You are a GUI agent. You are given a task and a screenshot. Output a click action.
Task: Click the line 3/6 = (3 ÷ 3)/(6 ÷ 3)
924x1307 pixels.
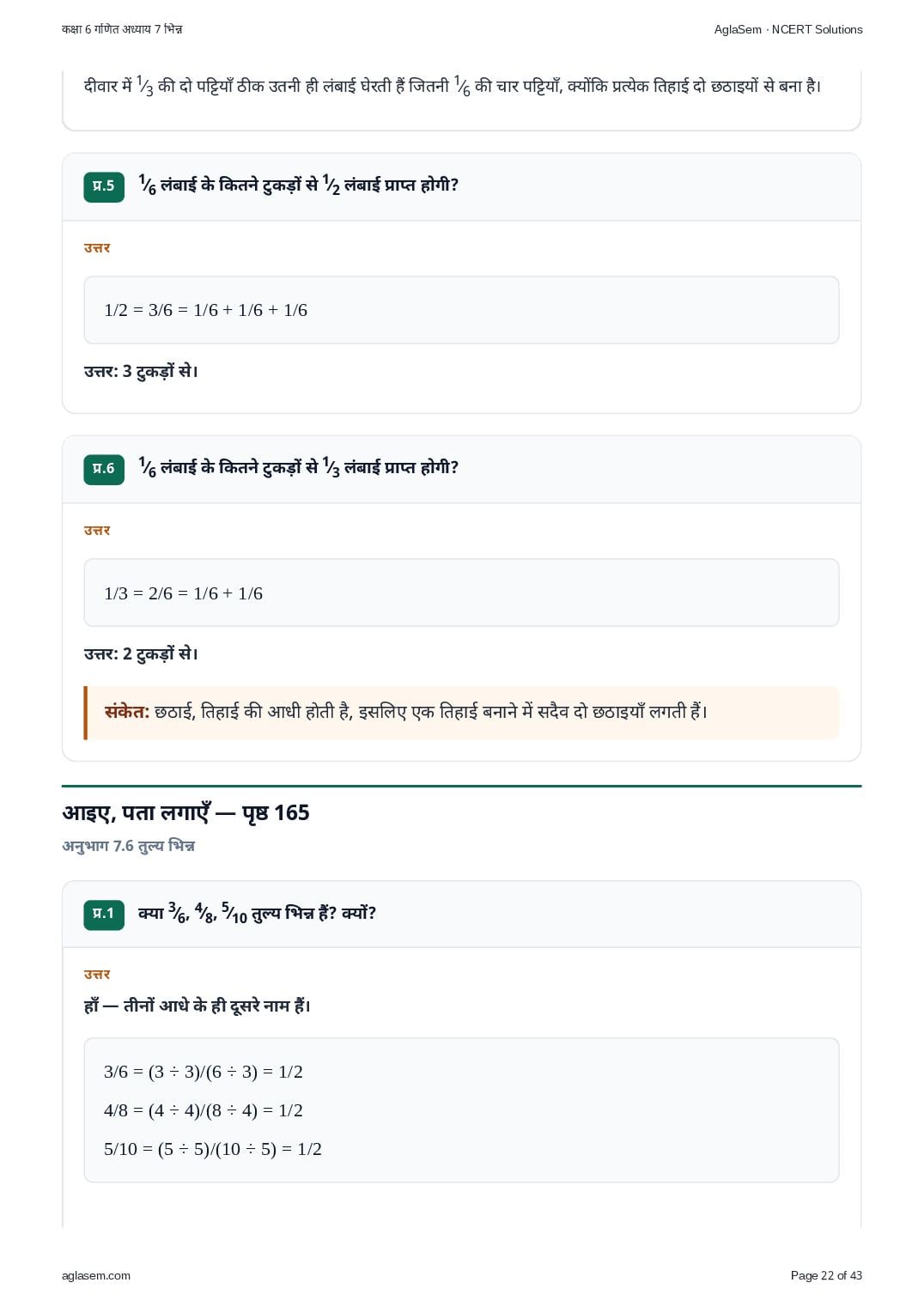coord(204,1072)
